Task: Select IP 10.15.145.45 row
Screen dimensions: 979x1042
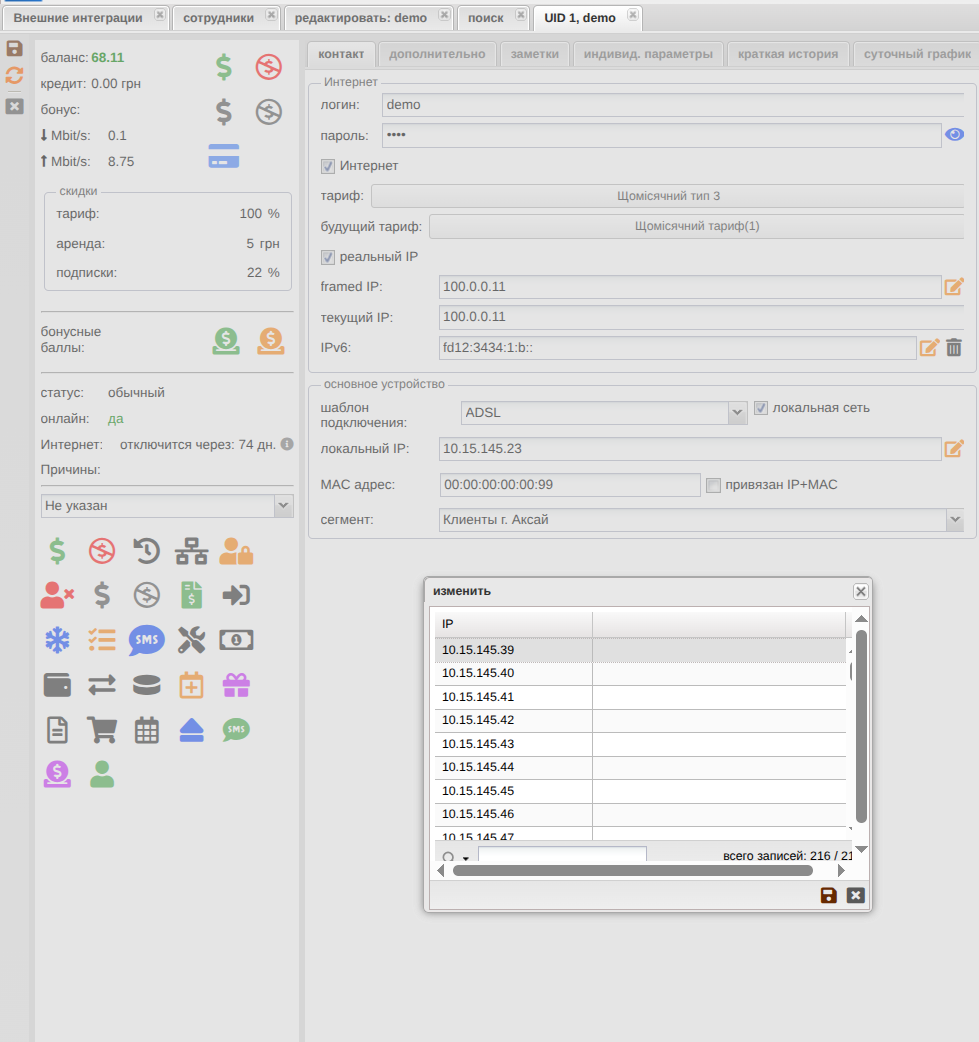Action: 641,791
